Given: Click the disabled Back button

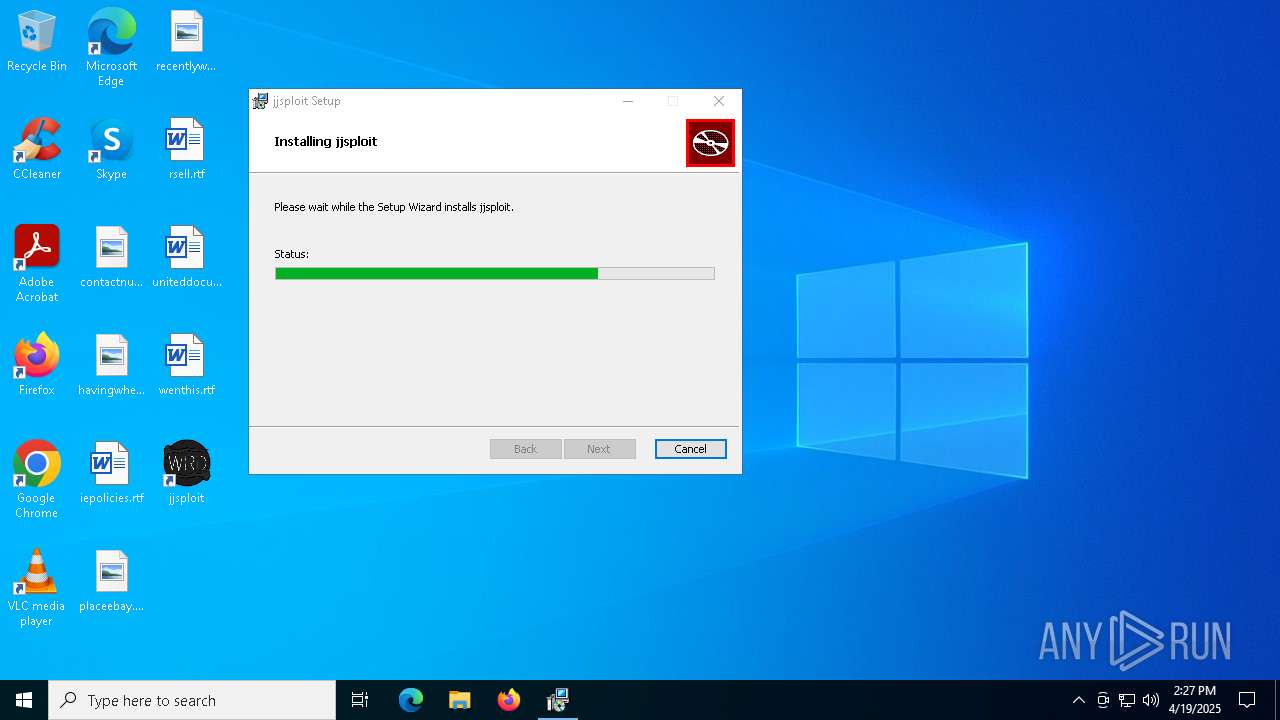Looking at the screenshot, I should pos(526,449).
